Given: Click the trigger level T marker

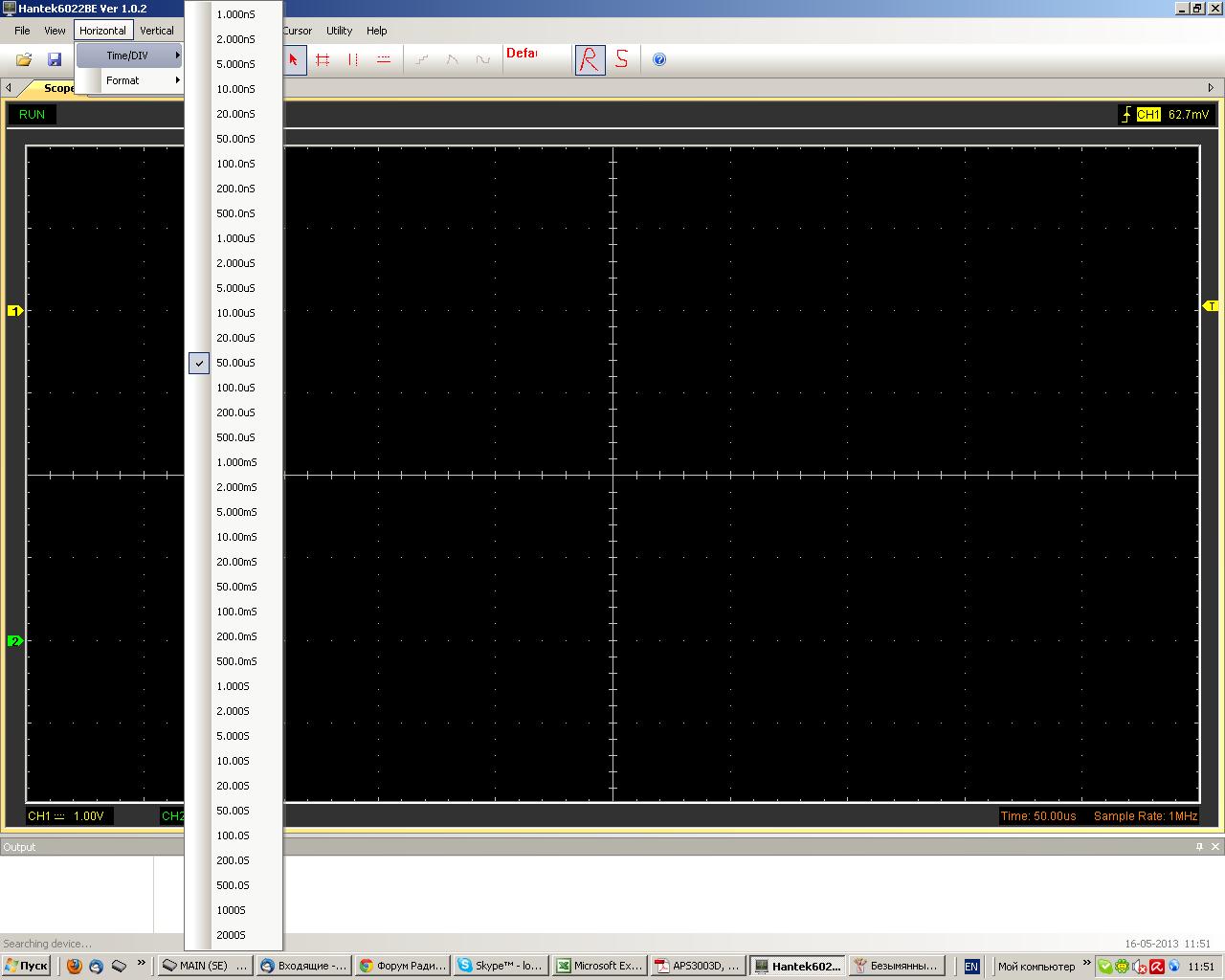Looking at the screenshot, I should [1211, 306].
